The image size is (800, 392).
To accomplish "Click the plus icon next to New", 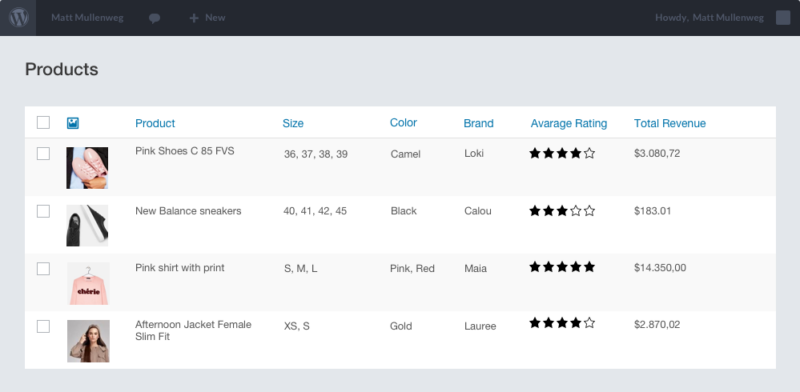I will [x=194, y=18].
